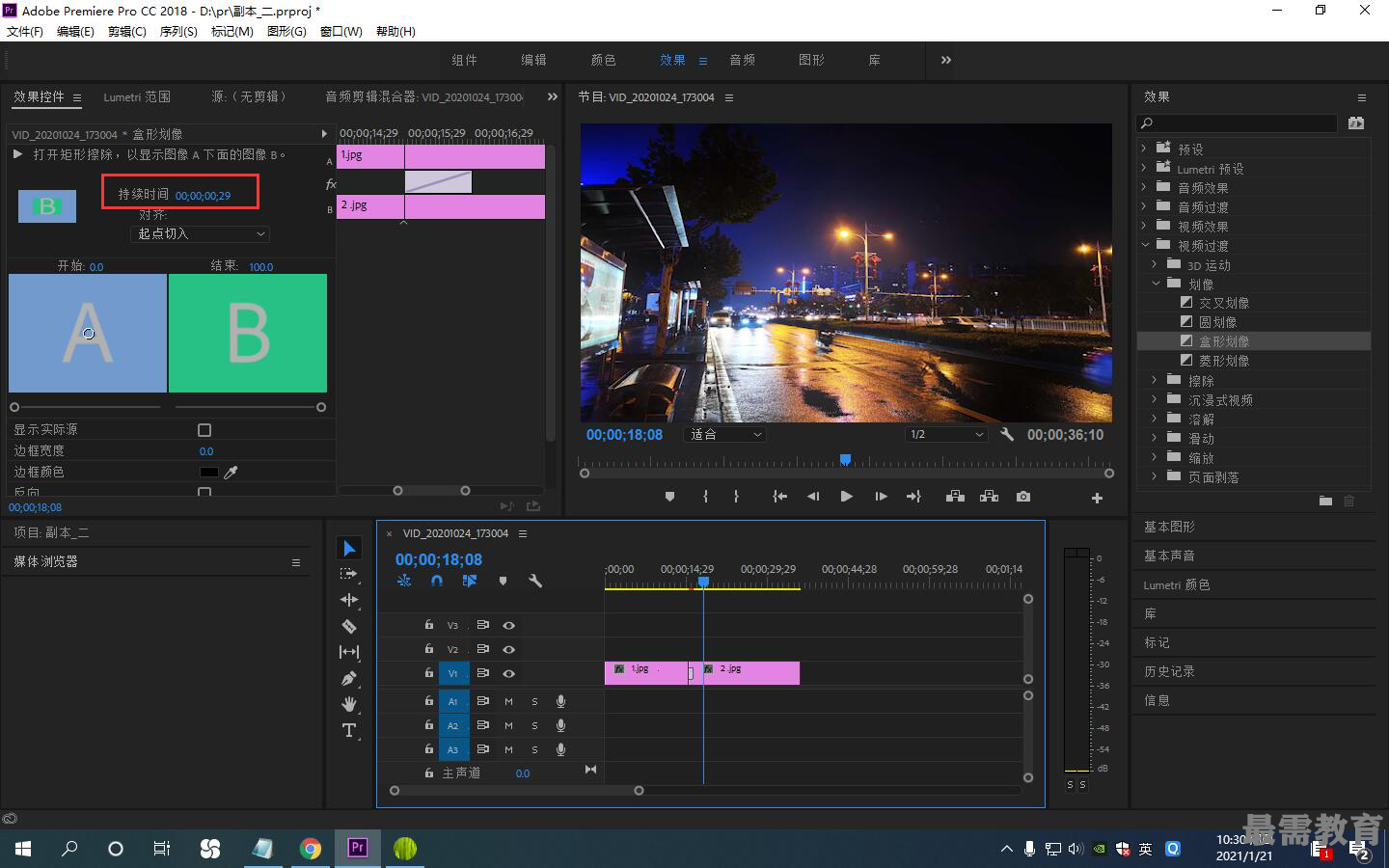Open Alignment dropdown 起点切入
The width and height of the screenshot is (1389, 868).
coord(200,233)
